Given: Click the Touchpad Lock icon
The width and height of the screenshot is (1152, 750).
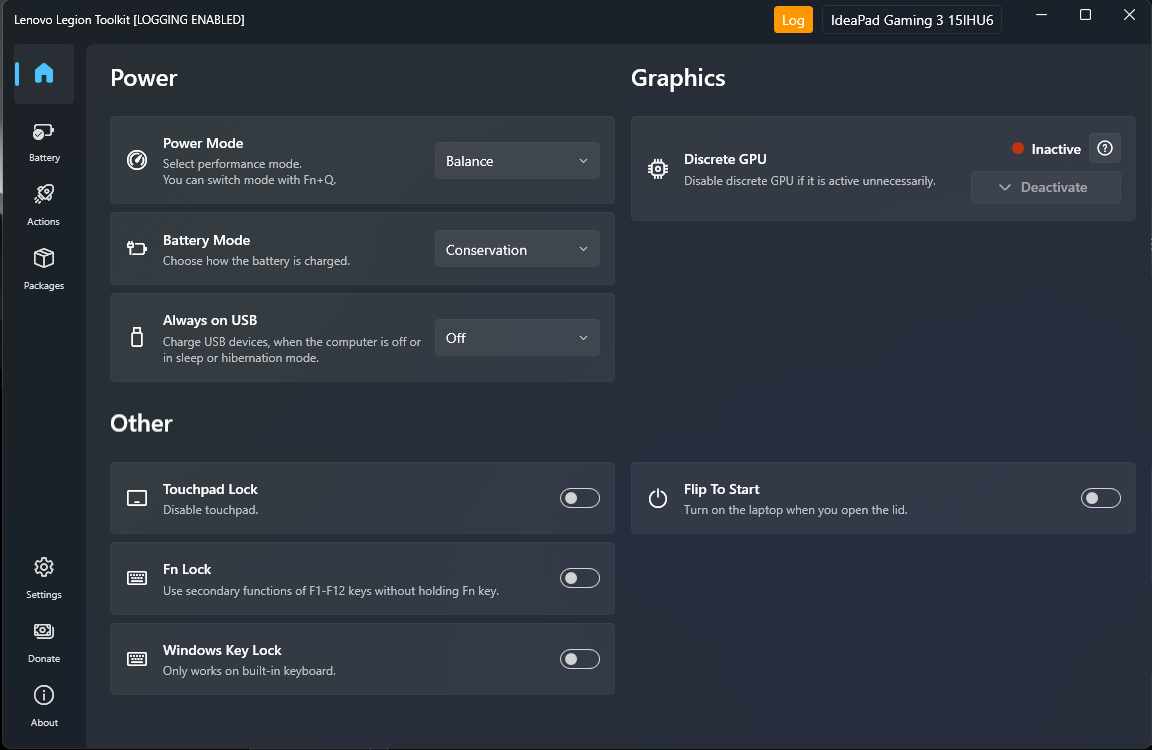Looking at the screenshot, I should pos(137,498).
